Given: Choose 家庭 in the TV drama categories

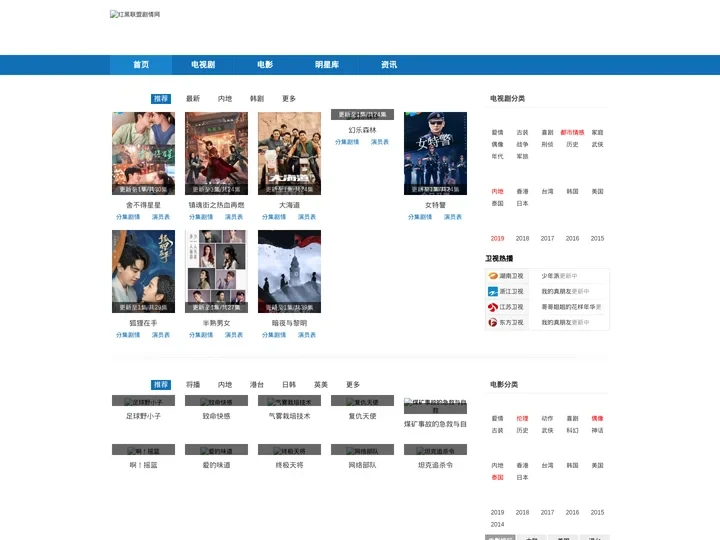Looking at the screenshot, I should pyautogui.click(x=597, y=133).
